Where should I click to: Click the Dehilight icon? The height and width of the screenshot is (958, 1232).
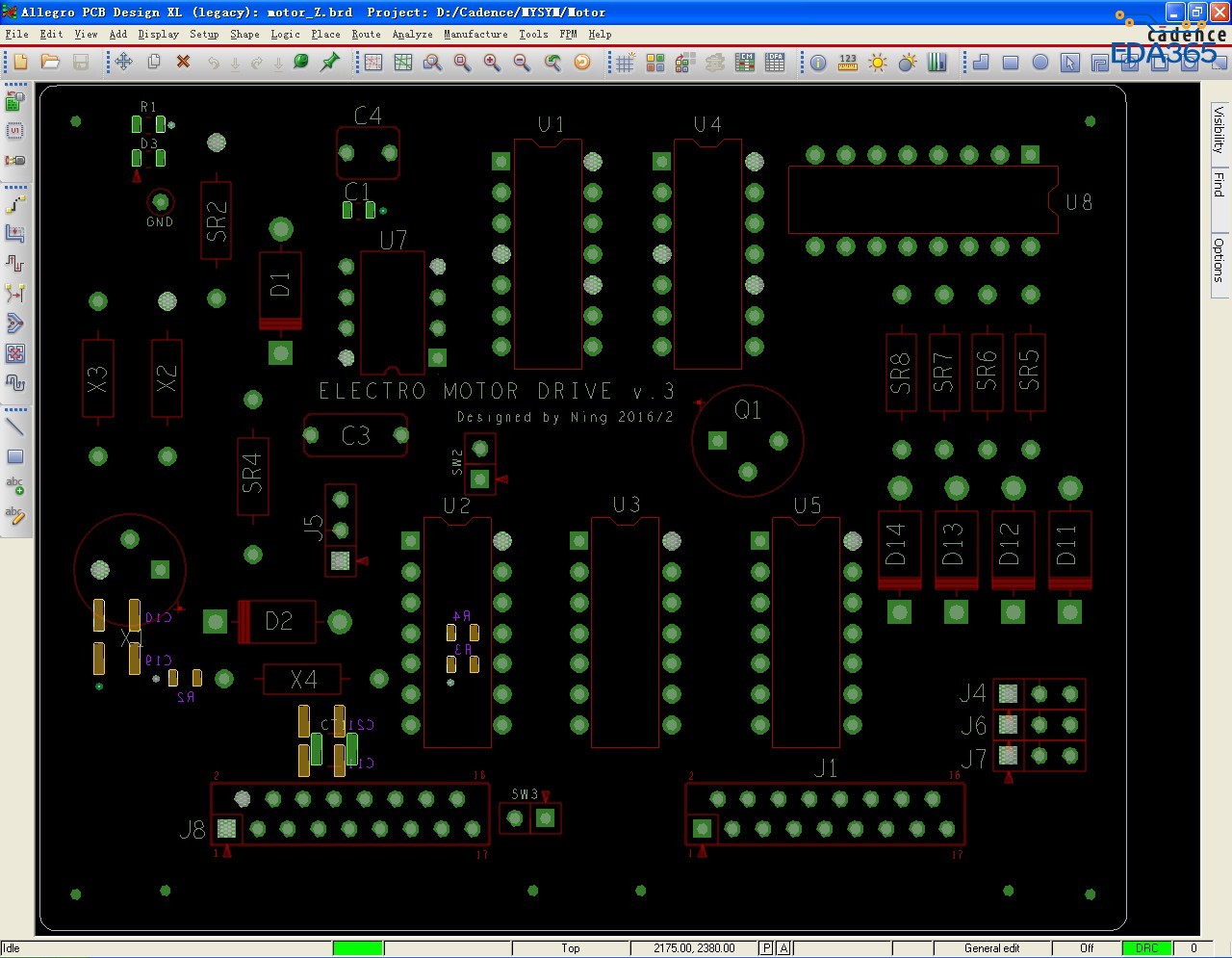click(908, 63)
